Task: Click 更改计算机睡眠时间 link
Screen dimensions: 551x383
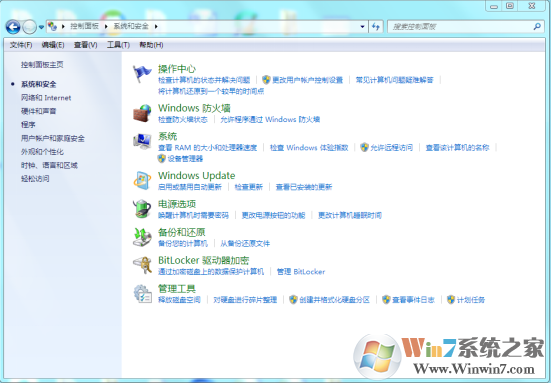Action: point(350,215)
